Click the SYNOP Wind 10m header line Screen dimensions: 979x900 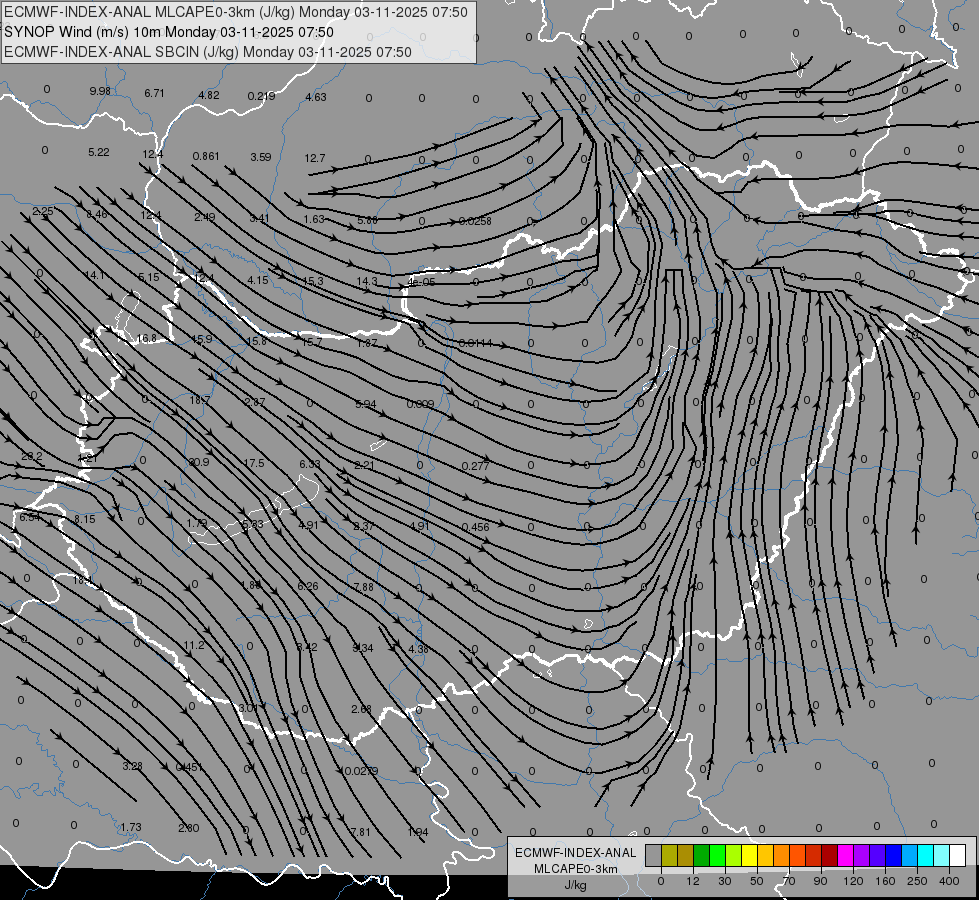[x=169, y=32]
